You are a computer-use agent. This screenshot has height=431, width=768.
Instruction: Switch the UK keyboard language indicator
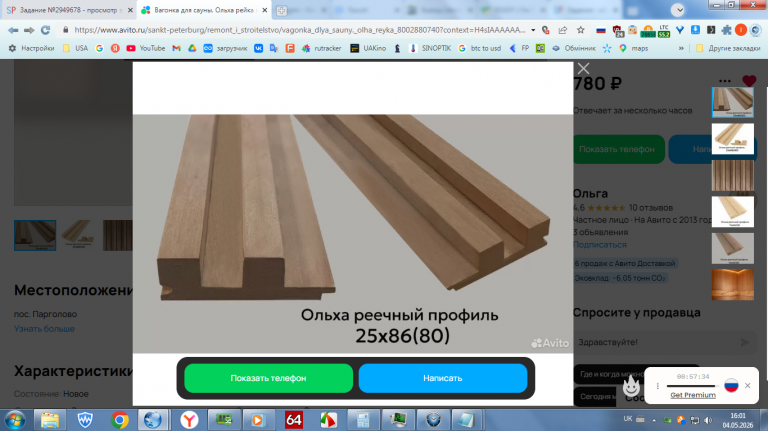click(x=628, y=419)
